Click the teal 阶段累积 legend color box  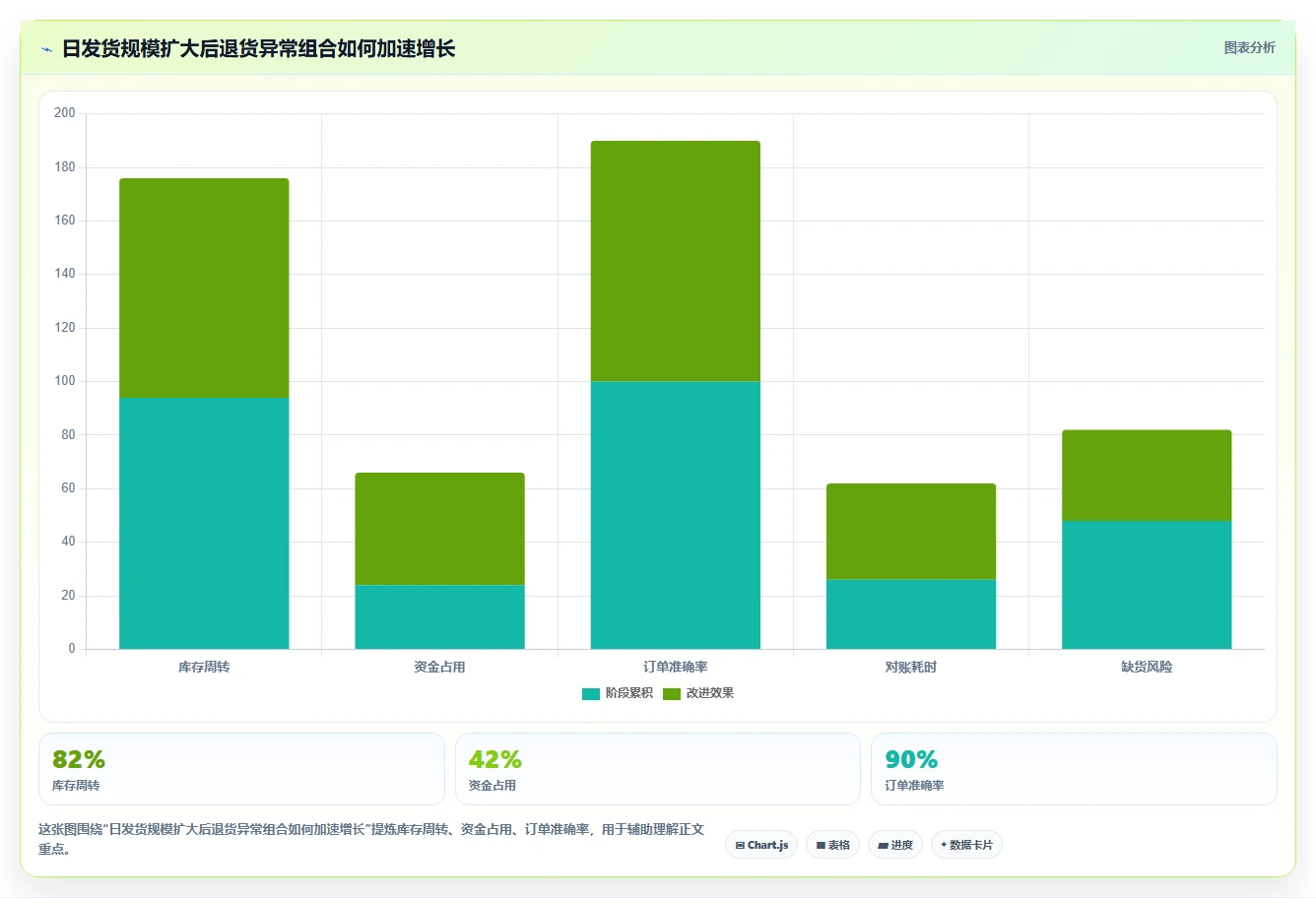coord(591,693)
